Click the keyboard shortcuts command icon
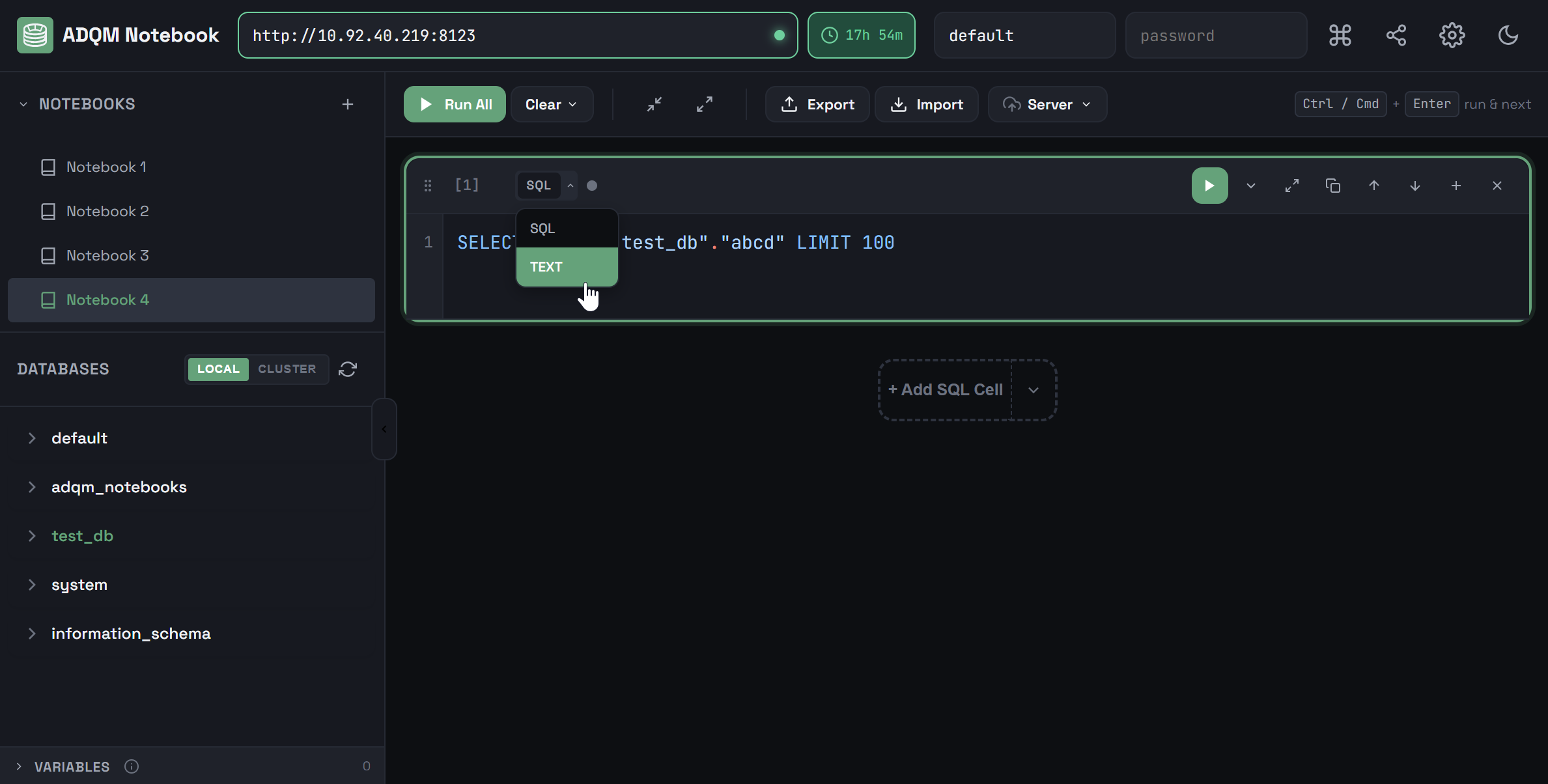The image size is (1548, 784). [1340, 35]
